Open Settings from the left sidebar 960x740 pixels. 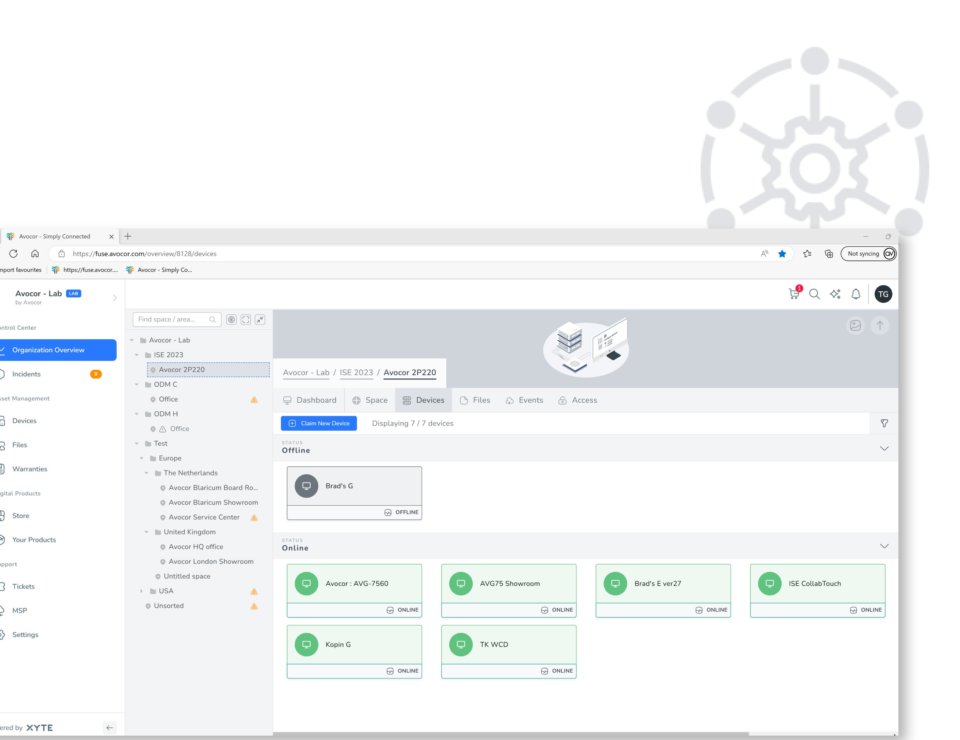[26, 634]
